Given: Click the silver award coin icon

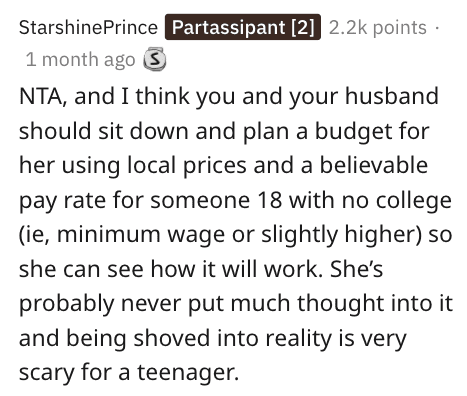Looking at the screenshot, I should coord(154,60).
